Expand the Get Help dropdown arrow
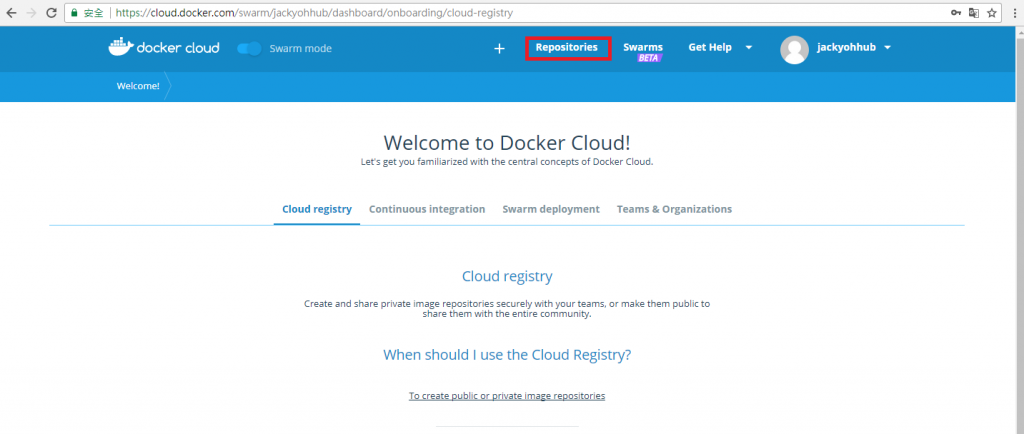The width and height of the screenshot is (1024, 434). point(748,48)
